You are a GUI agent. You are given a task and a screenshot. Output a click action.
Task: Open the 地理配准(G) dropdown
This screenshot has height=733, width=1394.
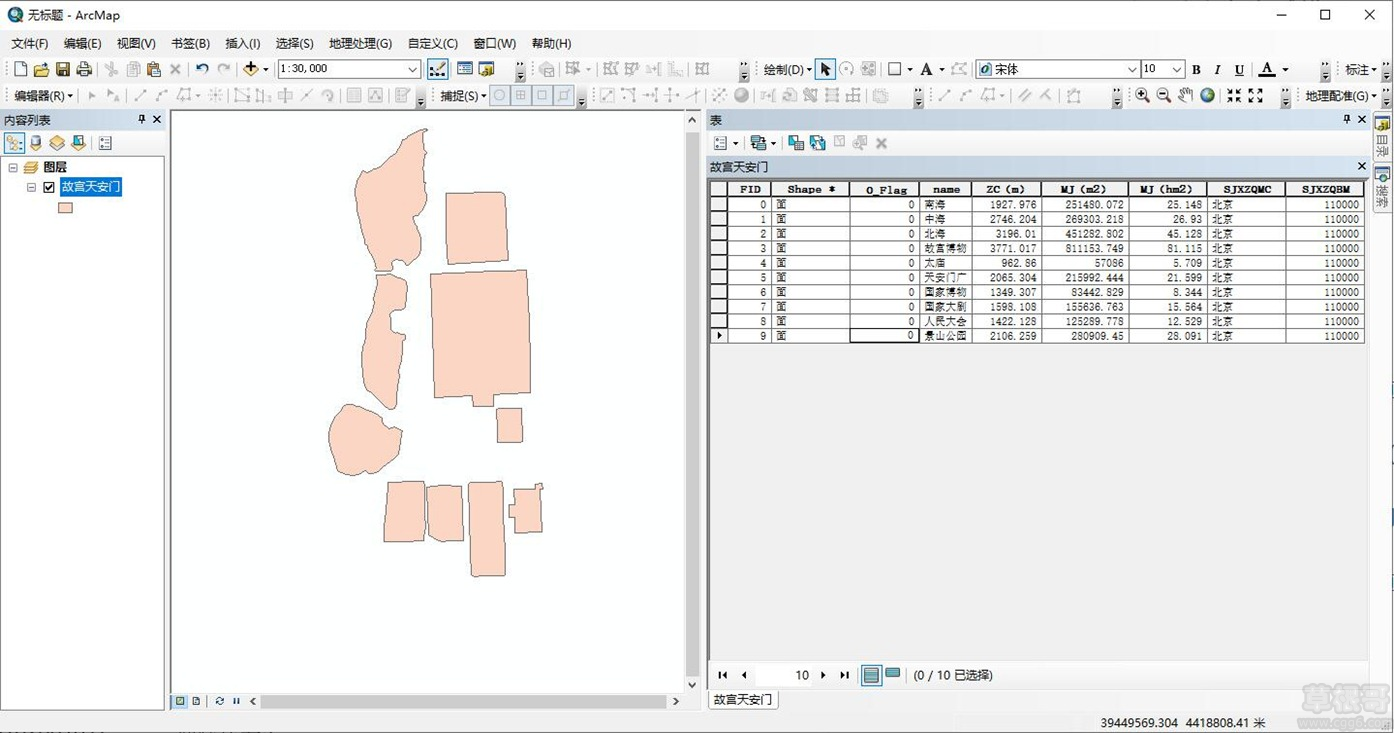click(x=1341, y=96)
